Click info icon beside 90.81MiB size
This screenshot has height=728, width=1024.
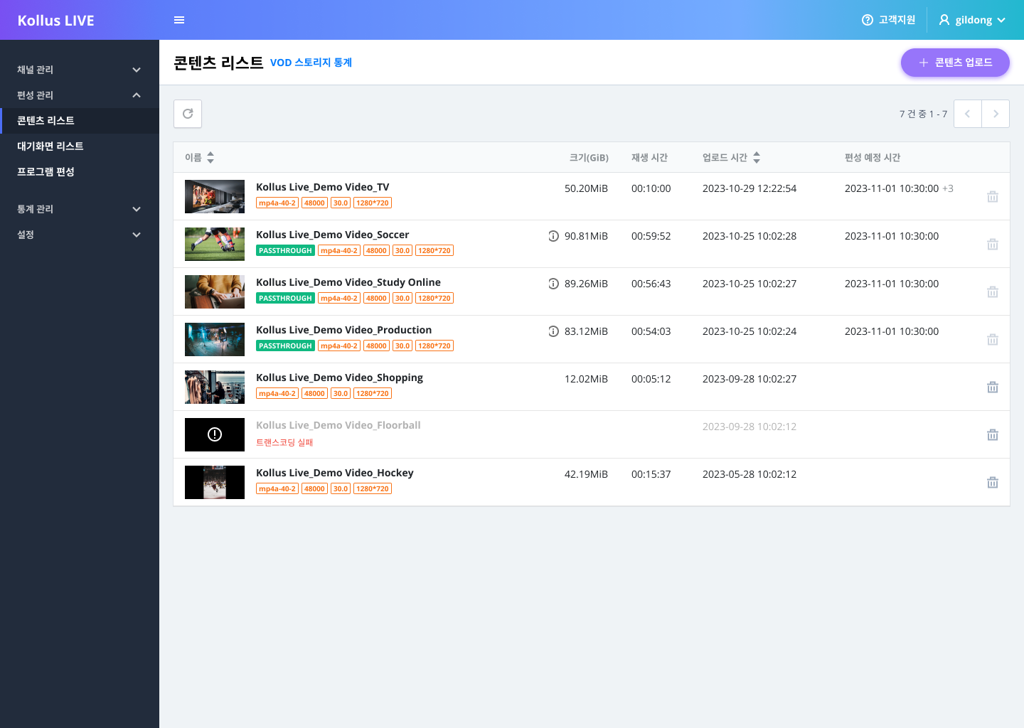553,236
